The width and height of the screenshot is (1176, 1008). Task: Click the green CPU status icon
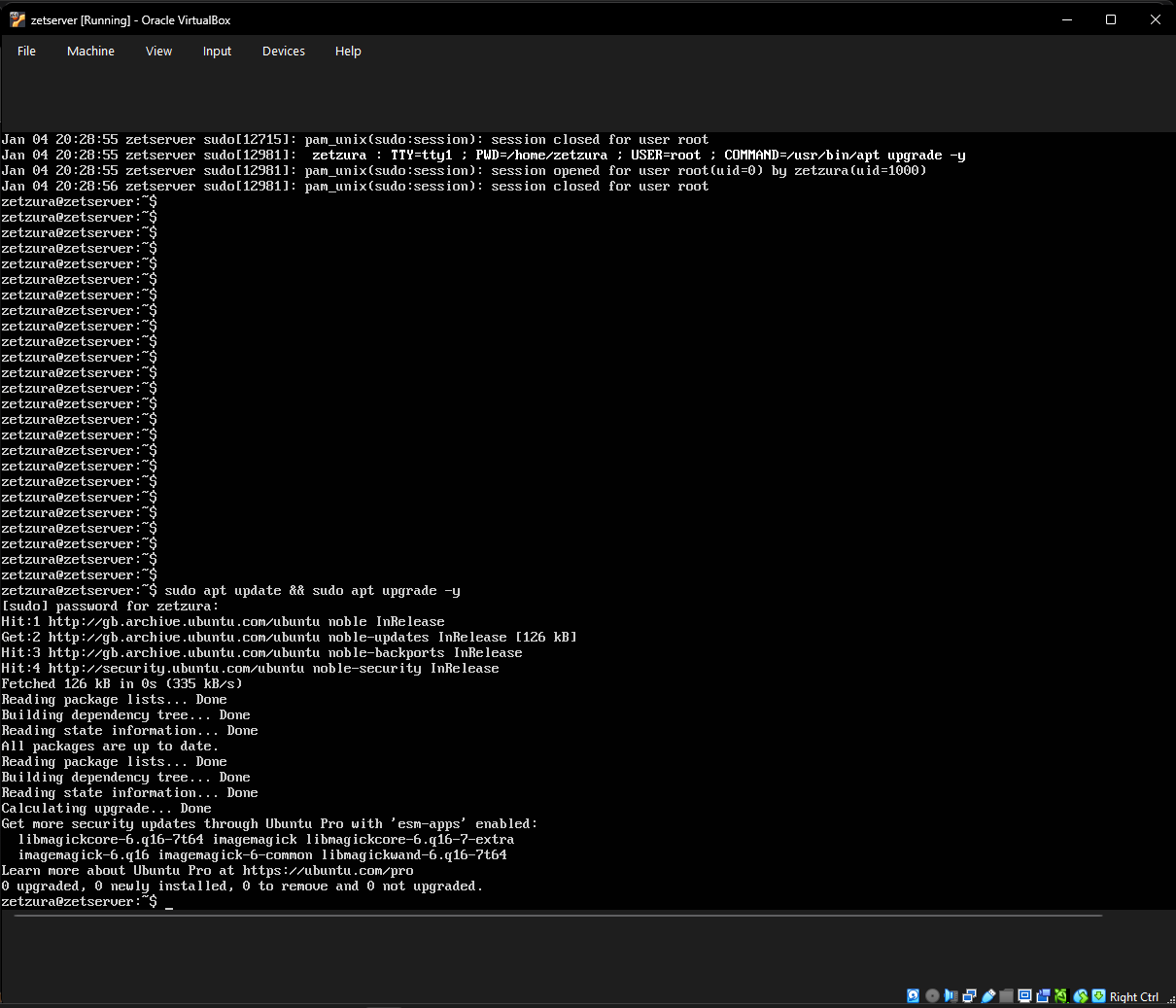pyautogui.click(x=1061, y=995)
